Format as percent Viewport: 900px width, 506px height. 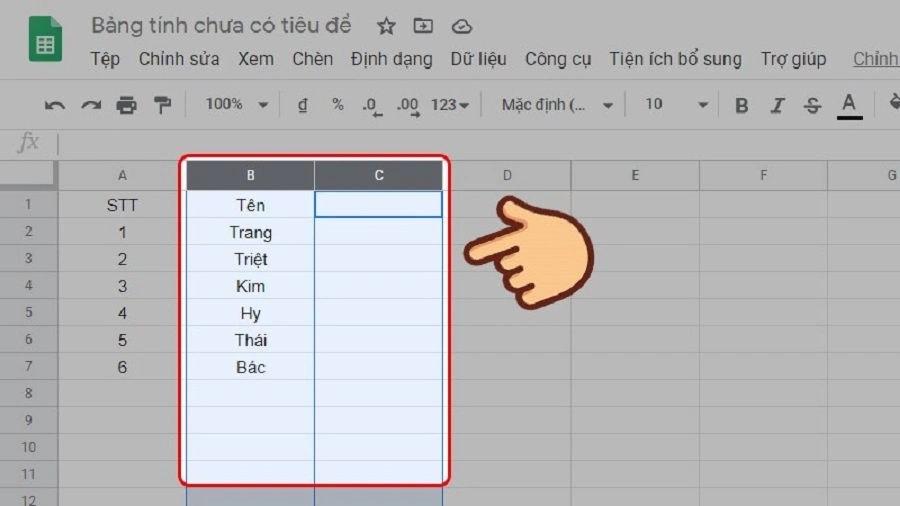tap(338, 104)
